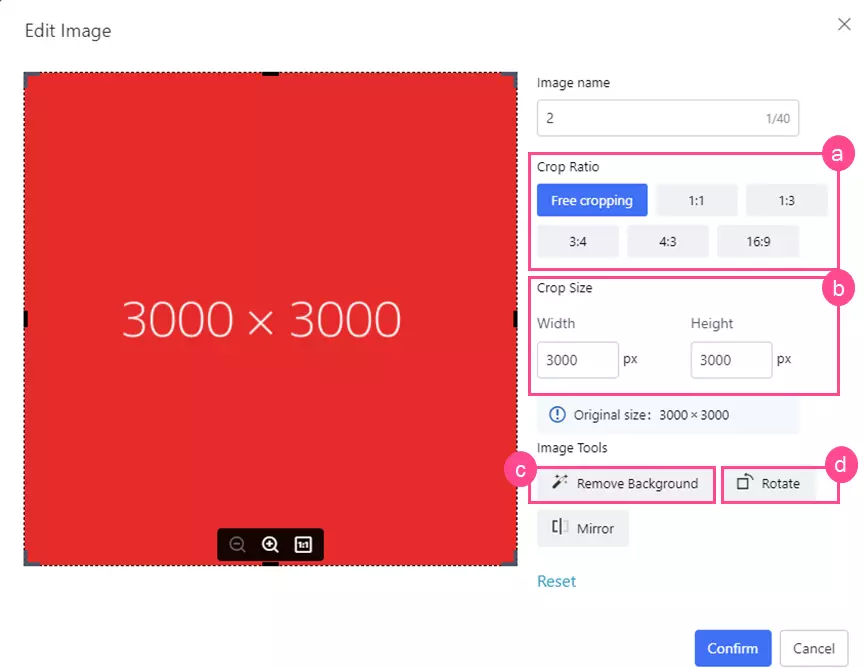This screenshot has width=865, height=669.
Task: Click the zoom out magnifier icon
Action: coord(237,545)
